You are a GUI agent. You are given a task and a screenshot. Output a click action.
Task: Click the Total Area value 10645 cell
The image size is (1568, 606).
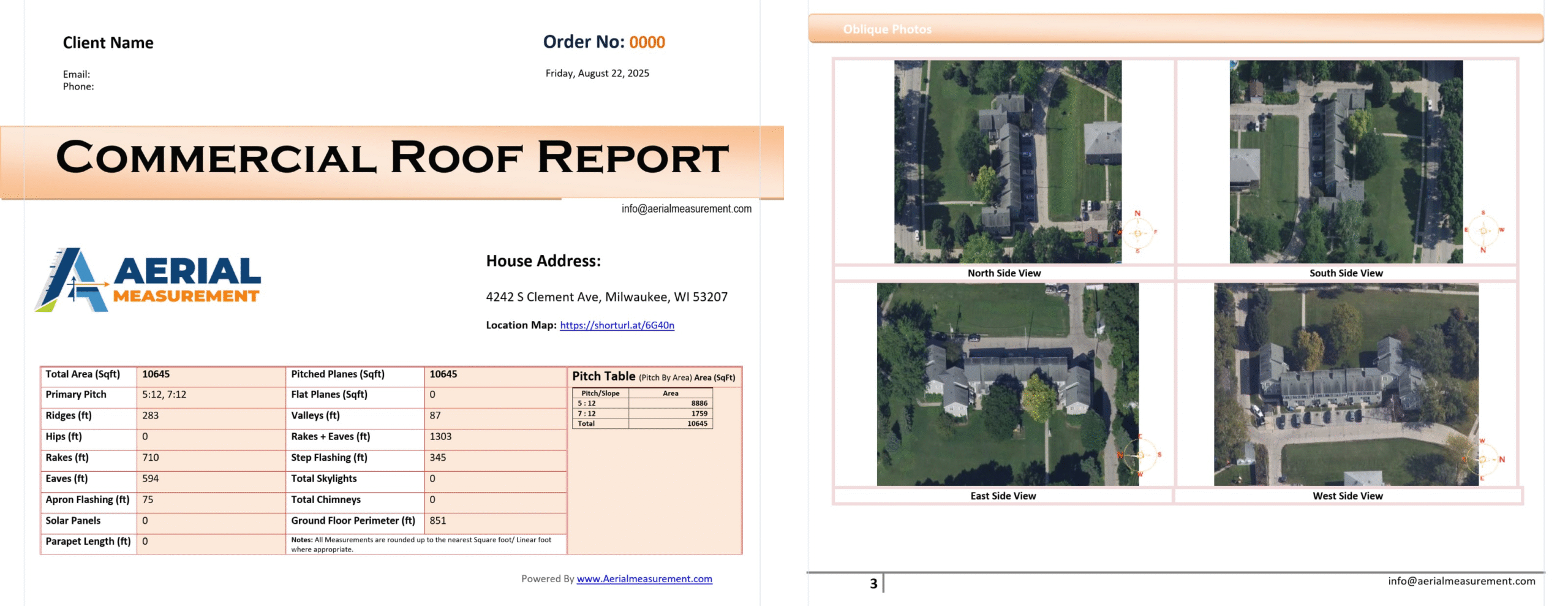pos(156,374)
